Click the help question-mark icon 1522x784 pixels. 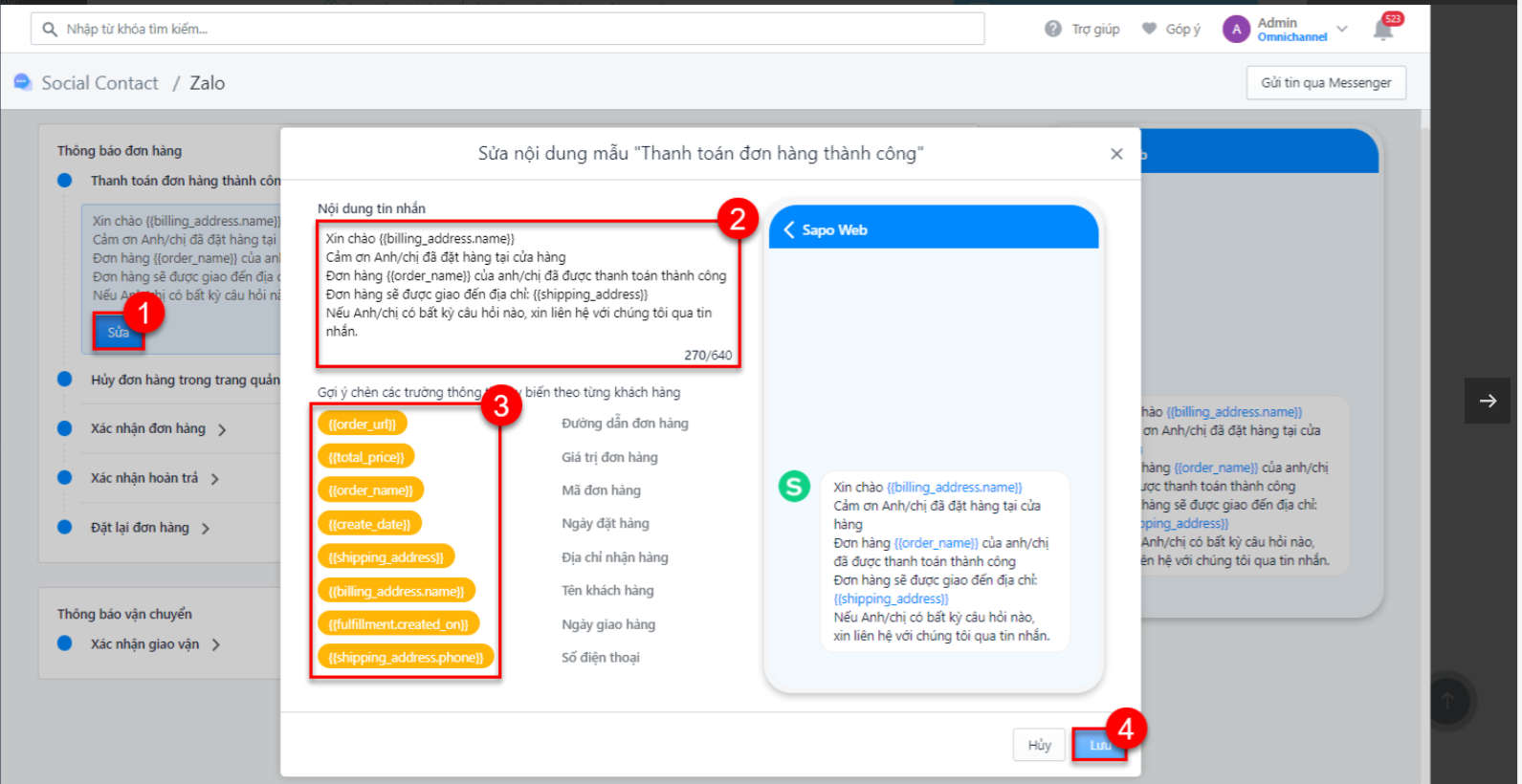click(1053, 29)
